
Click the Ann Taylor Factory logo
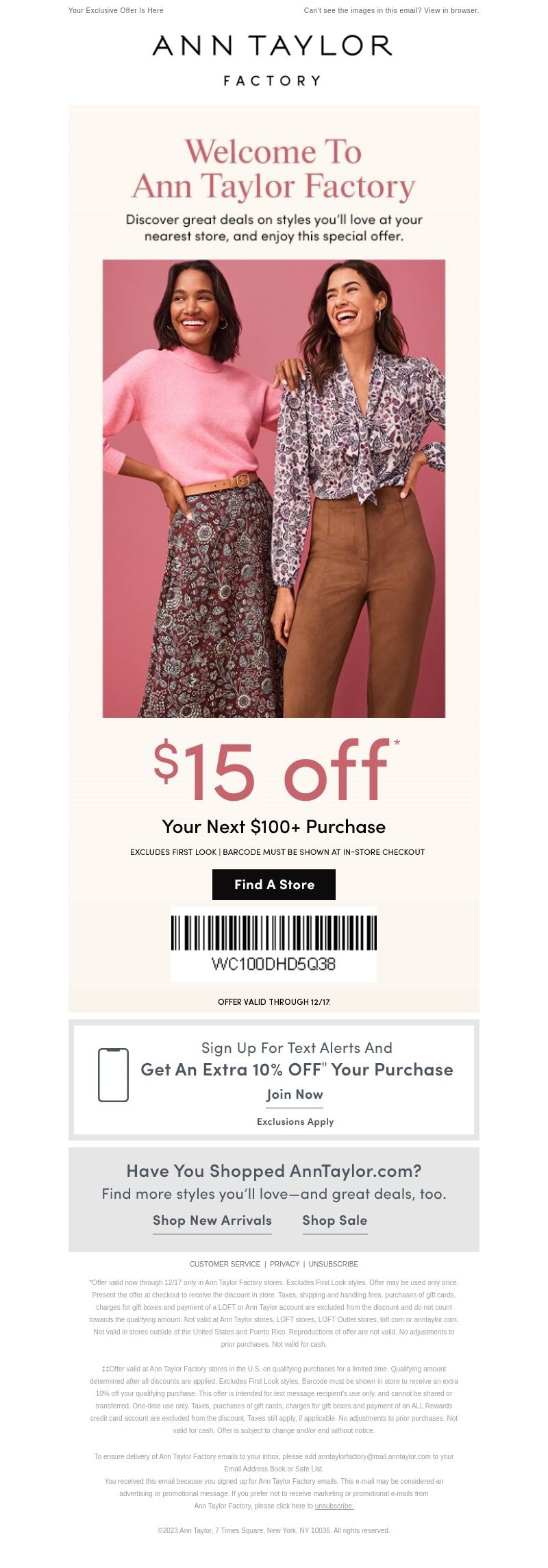pos(273,60)
